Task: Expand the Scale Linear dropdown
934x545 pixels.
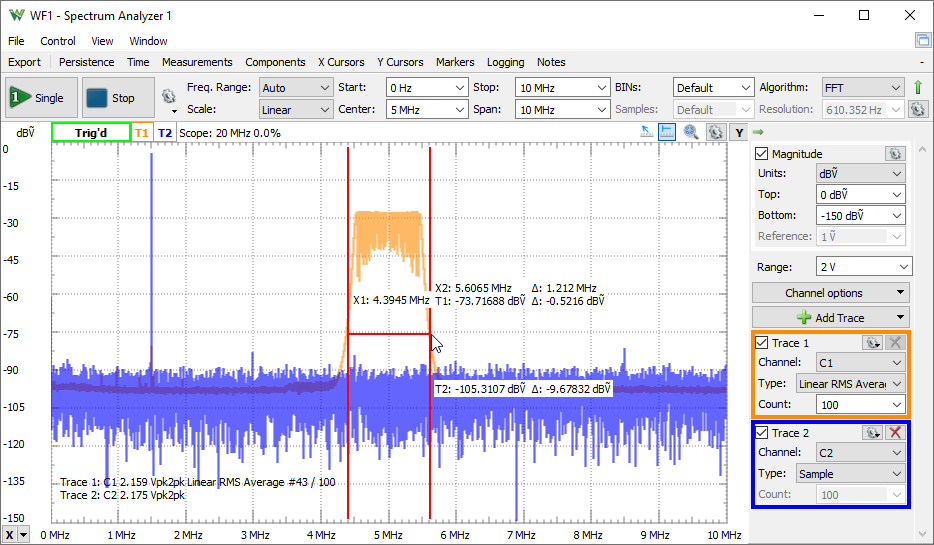Action: click(x=295, y=110)
